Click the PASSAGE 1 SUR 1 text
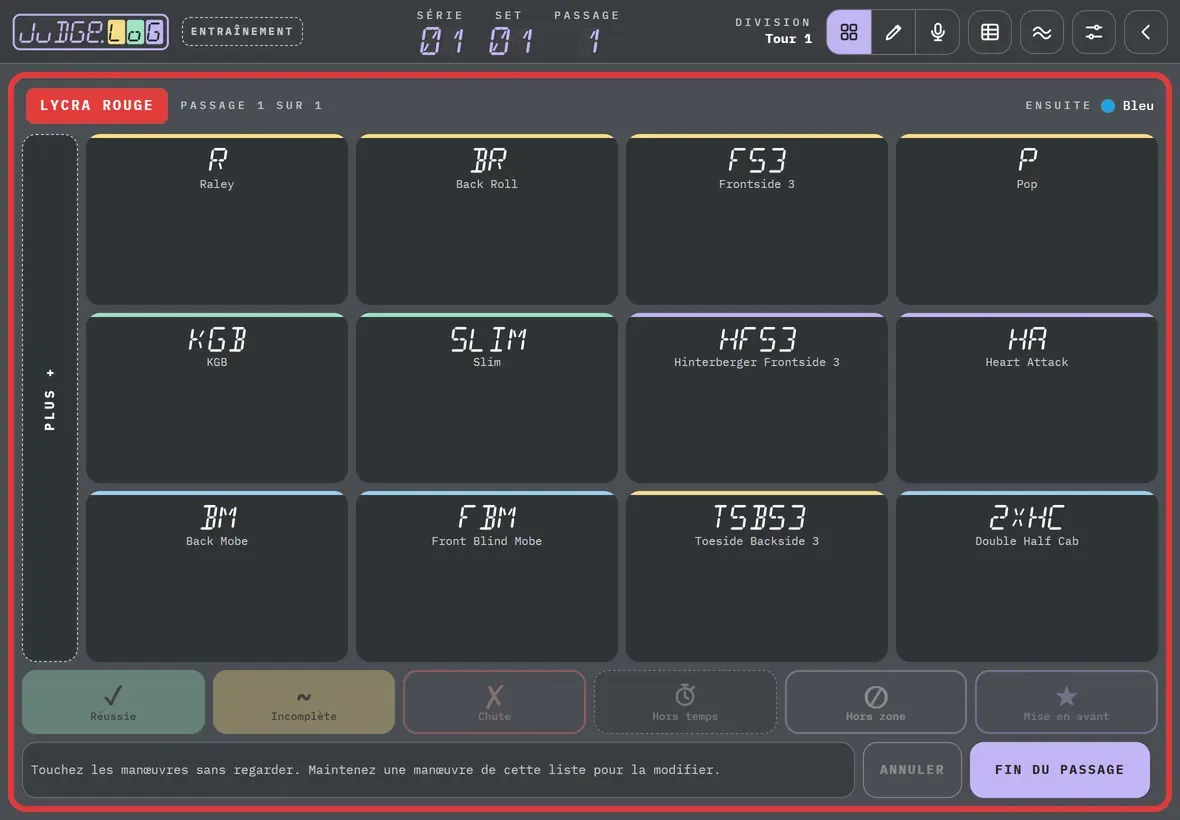 coord(251,105)
